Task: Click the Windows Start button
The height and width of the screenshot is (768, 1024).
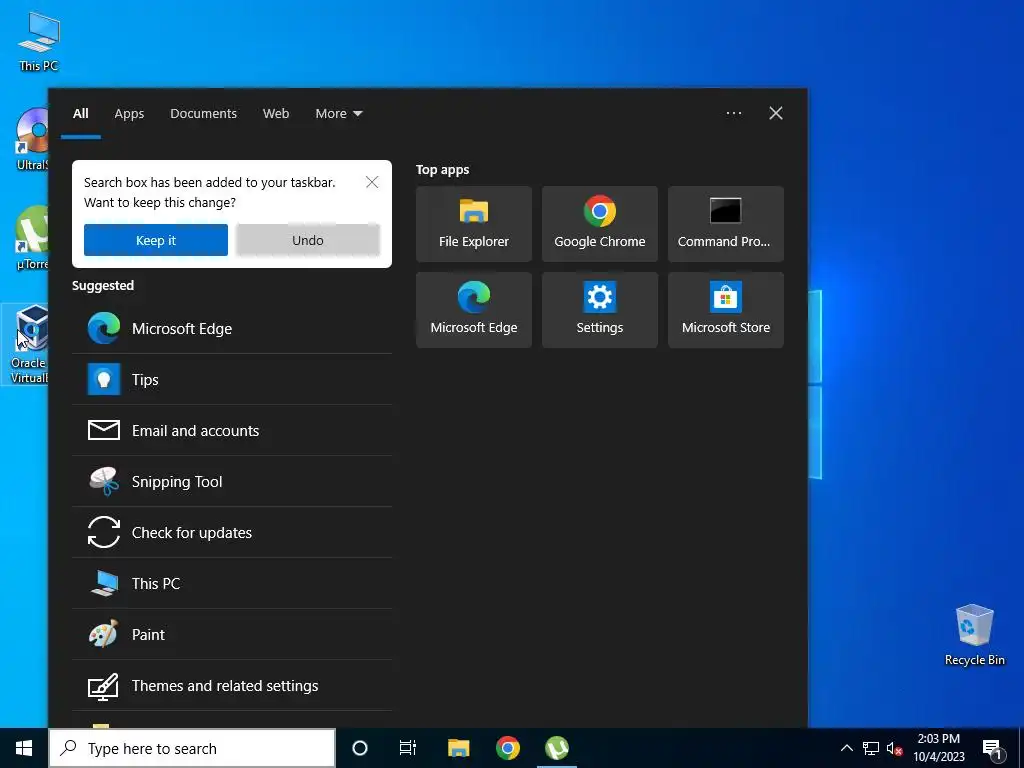Action: click(24, 748)
